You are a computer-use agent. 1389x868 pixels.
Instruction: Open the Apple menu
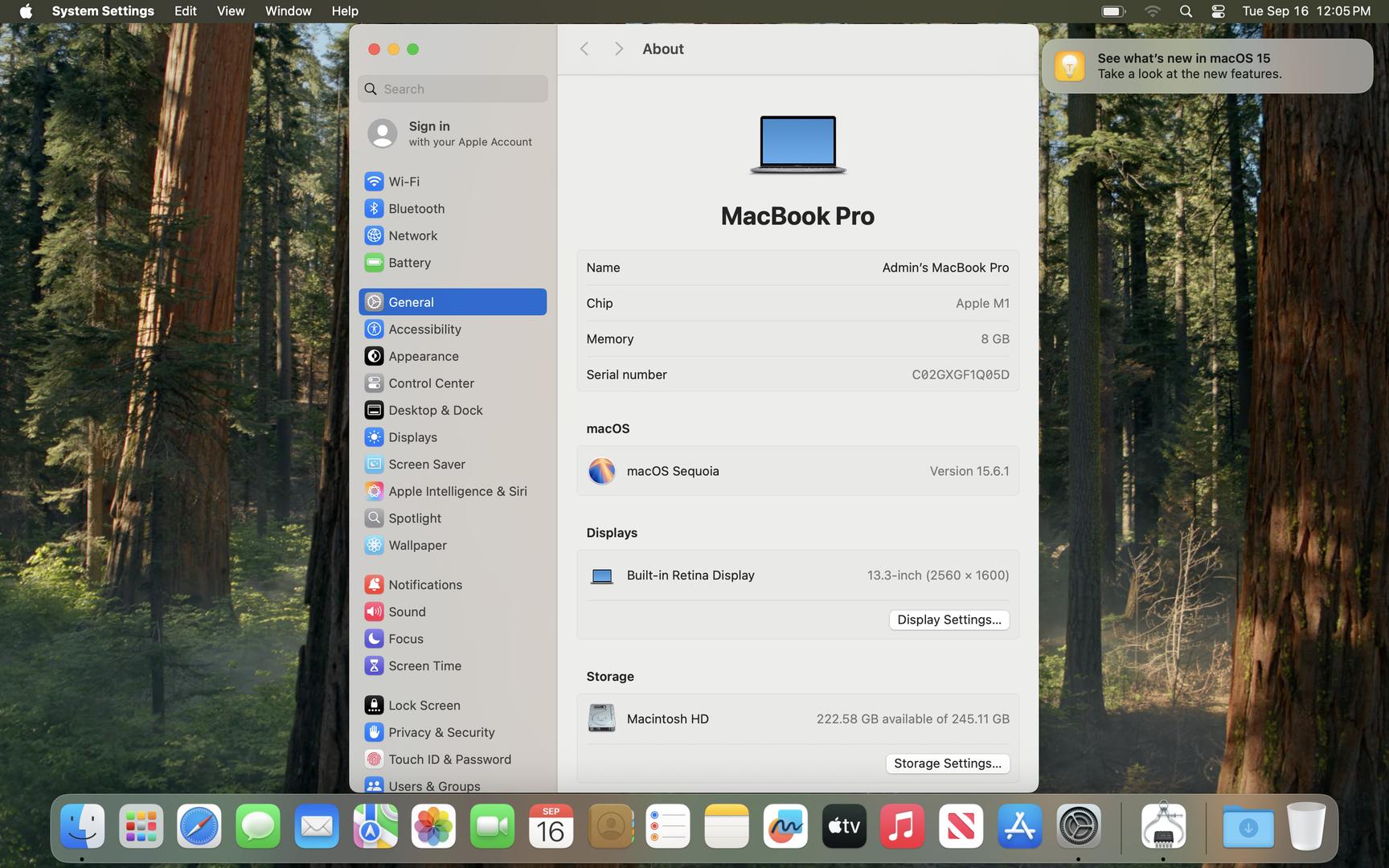tap(26, 11)
